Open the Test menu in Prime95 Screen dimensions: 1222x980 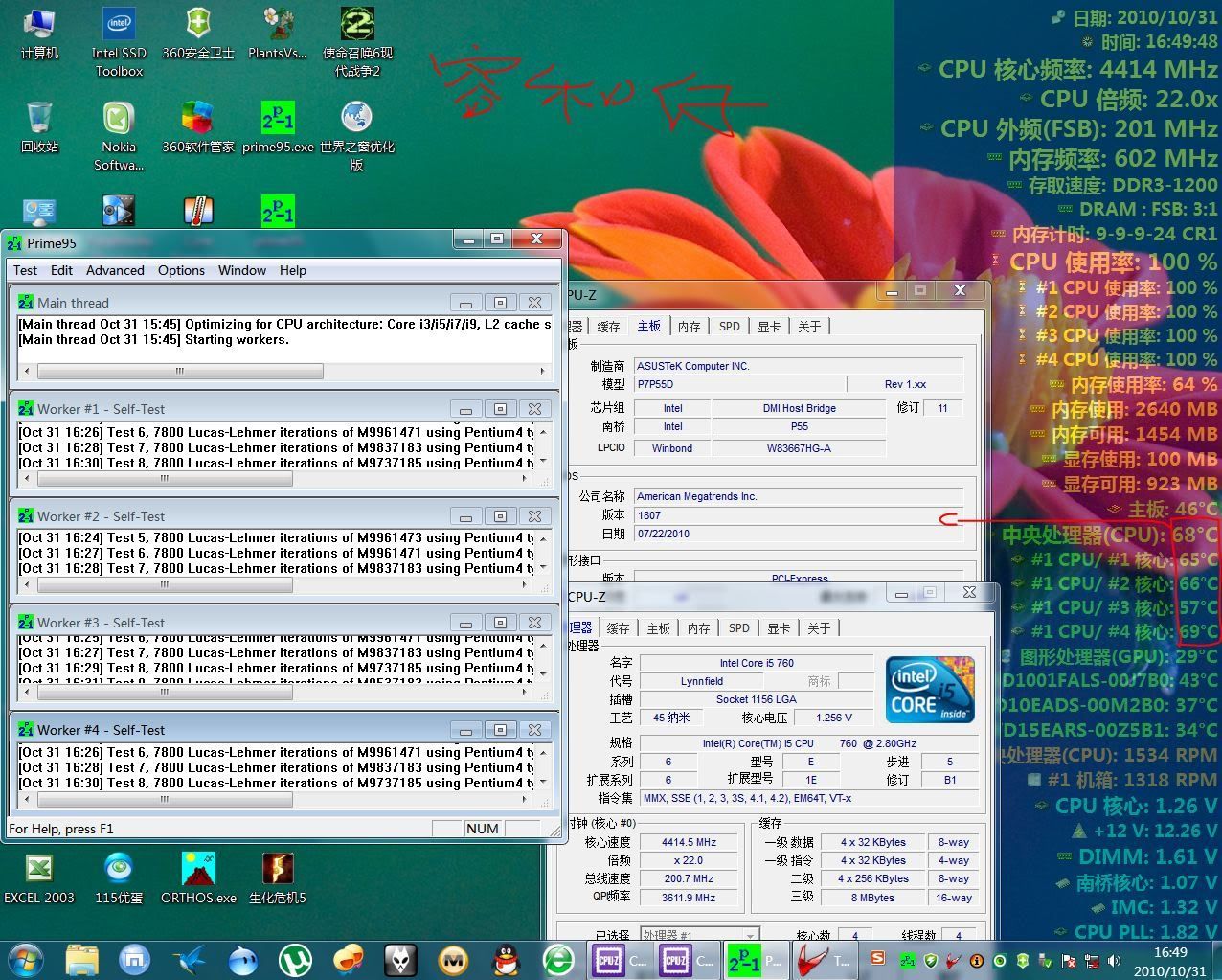point(26,270)
